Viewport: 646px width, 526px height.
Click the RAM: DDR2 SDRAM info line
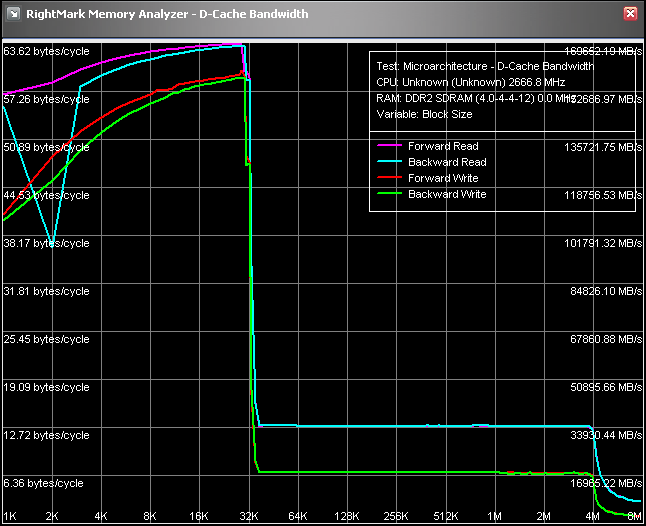(475, 98)
